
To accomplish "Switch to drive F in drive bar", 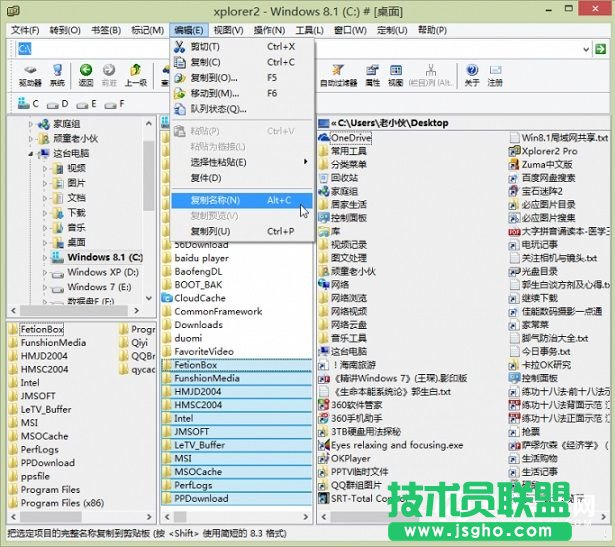I will click(x=114, y=104).
